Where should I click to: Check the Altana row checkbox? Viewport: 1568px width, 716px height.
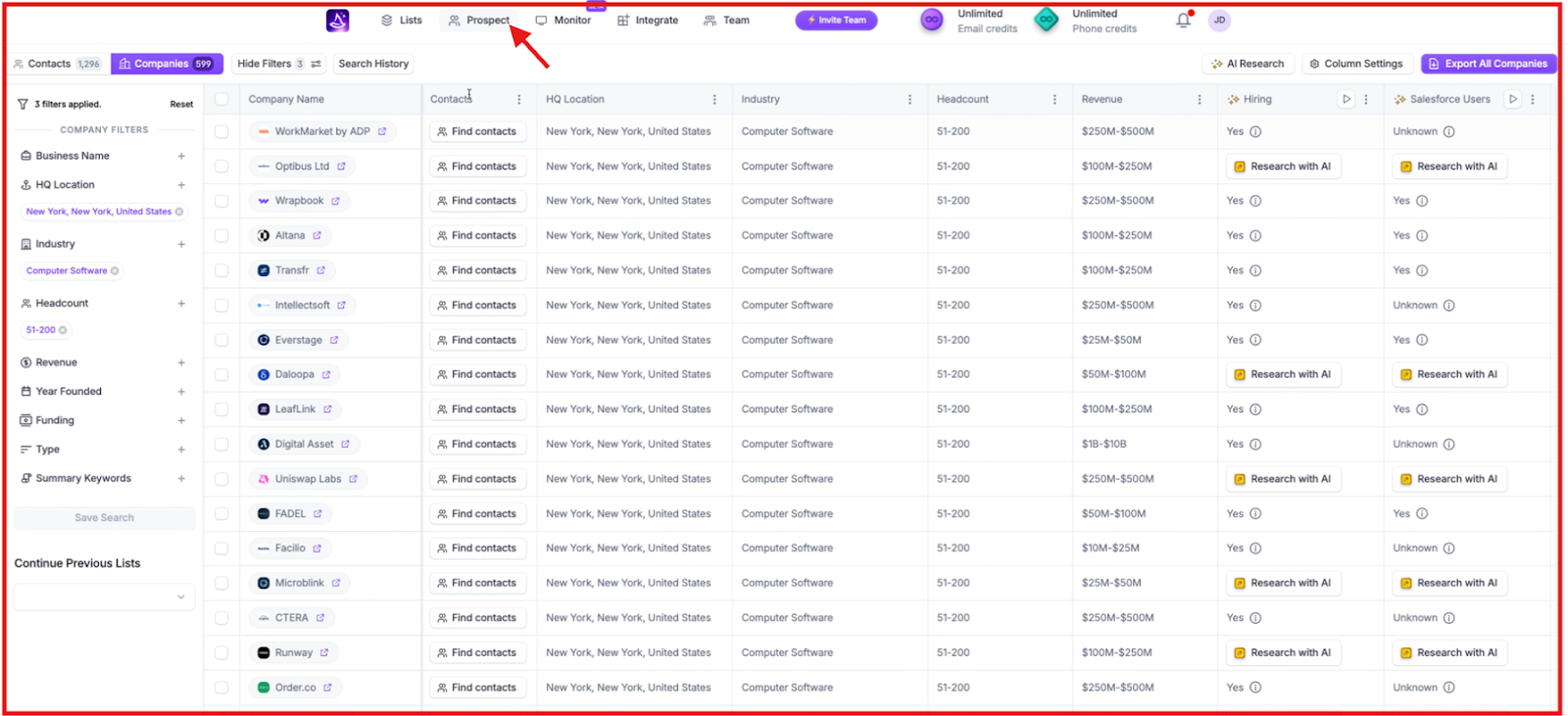click(x=221, y=236)
